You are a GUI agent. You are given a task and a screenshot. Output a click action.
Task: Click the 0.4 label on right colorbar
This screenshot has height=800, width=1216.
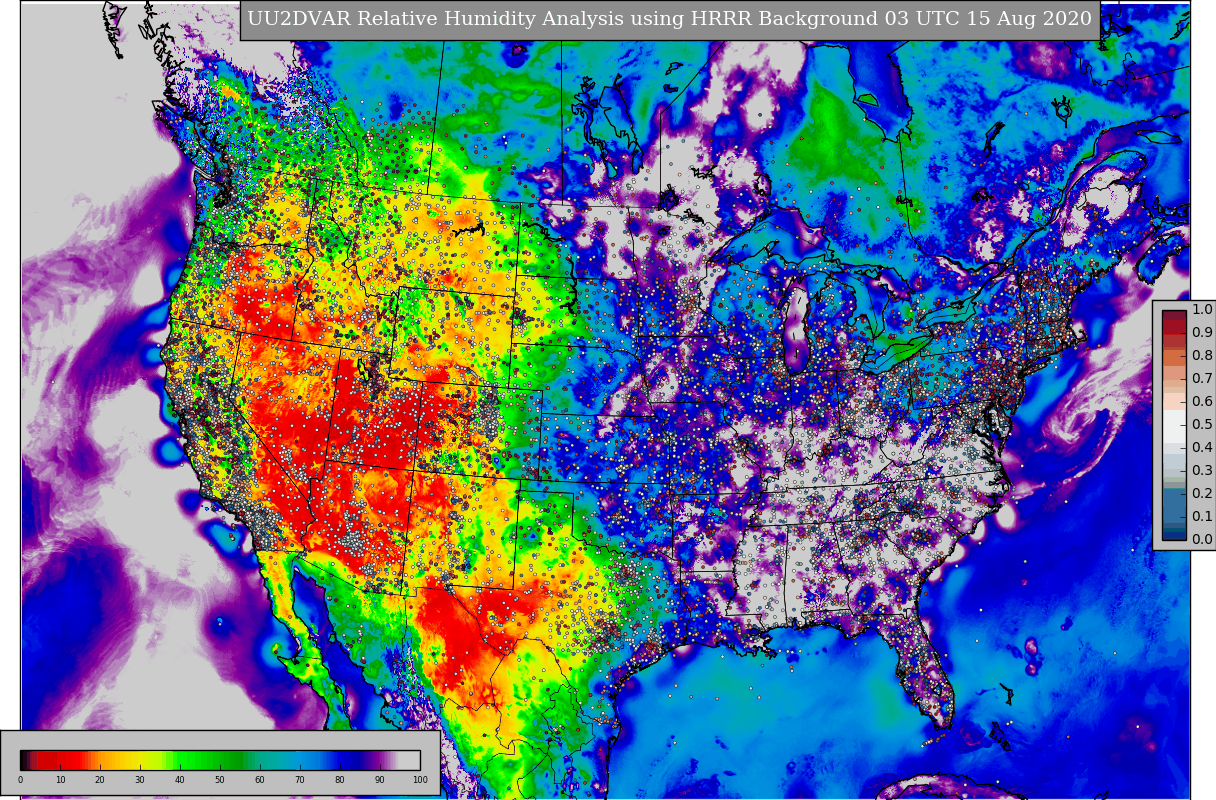(x=1202, y=448)
